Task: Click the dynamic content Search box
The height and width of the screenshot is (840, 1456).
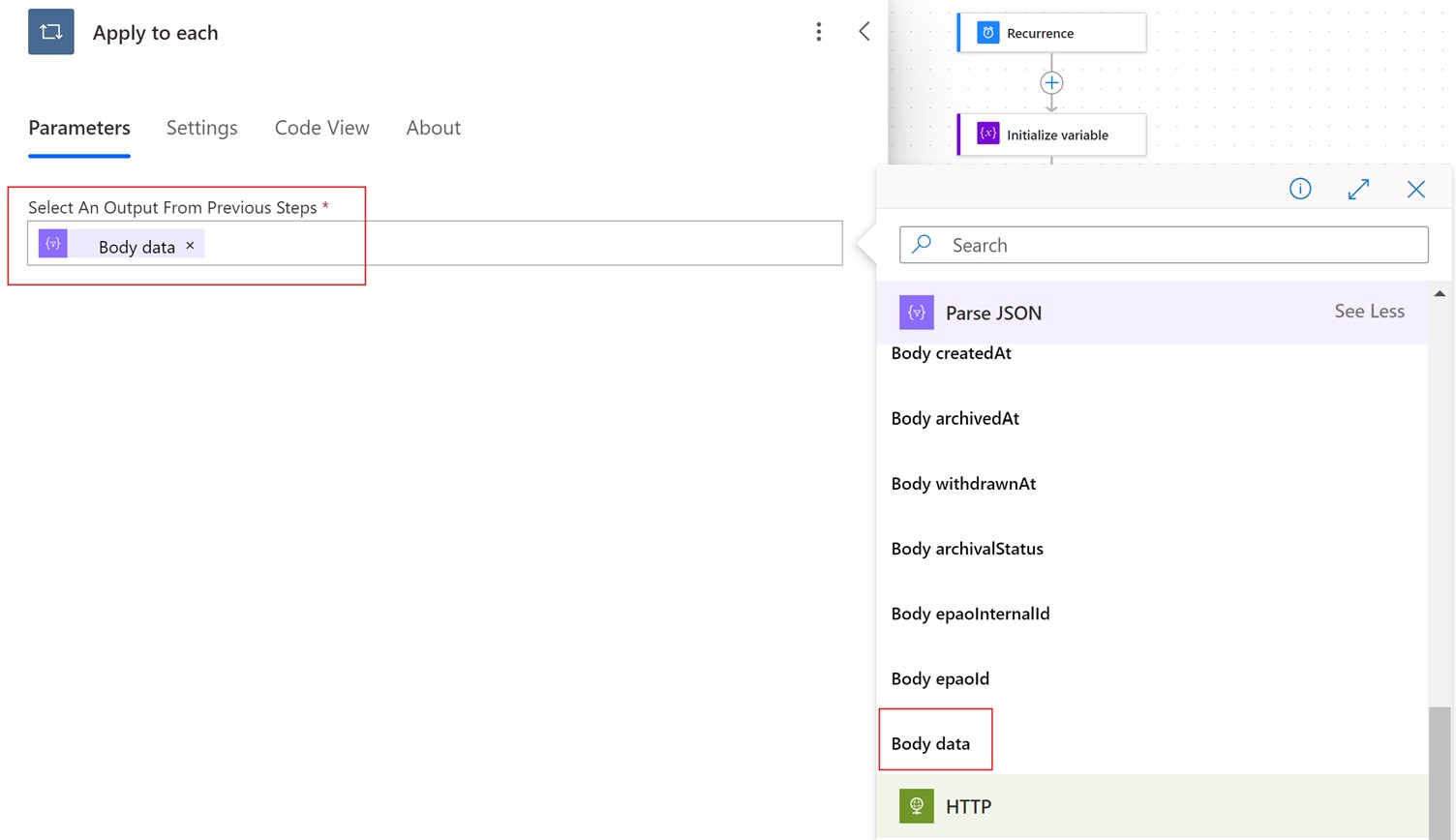Action: tap(1164, 245)
